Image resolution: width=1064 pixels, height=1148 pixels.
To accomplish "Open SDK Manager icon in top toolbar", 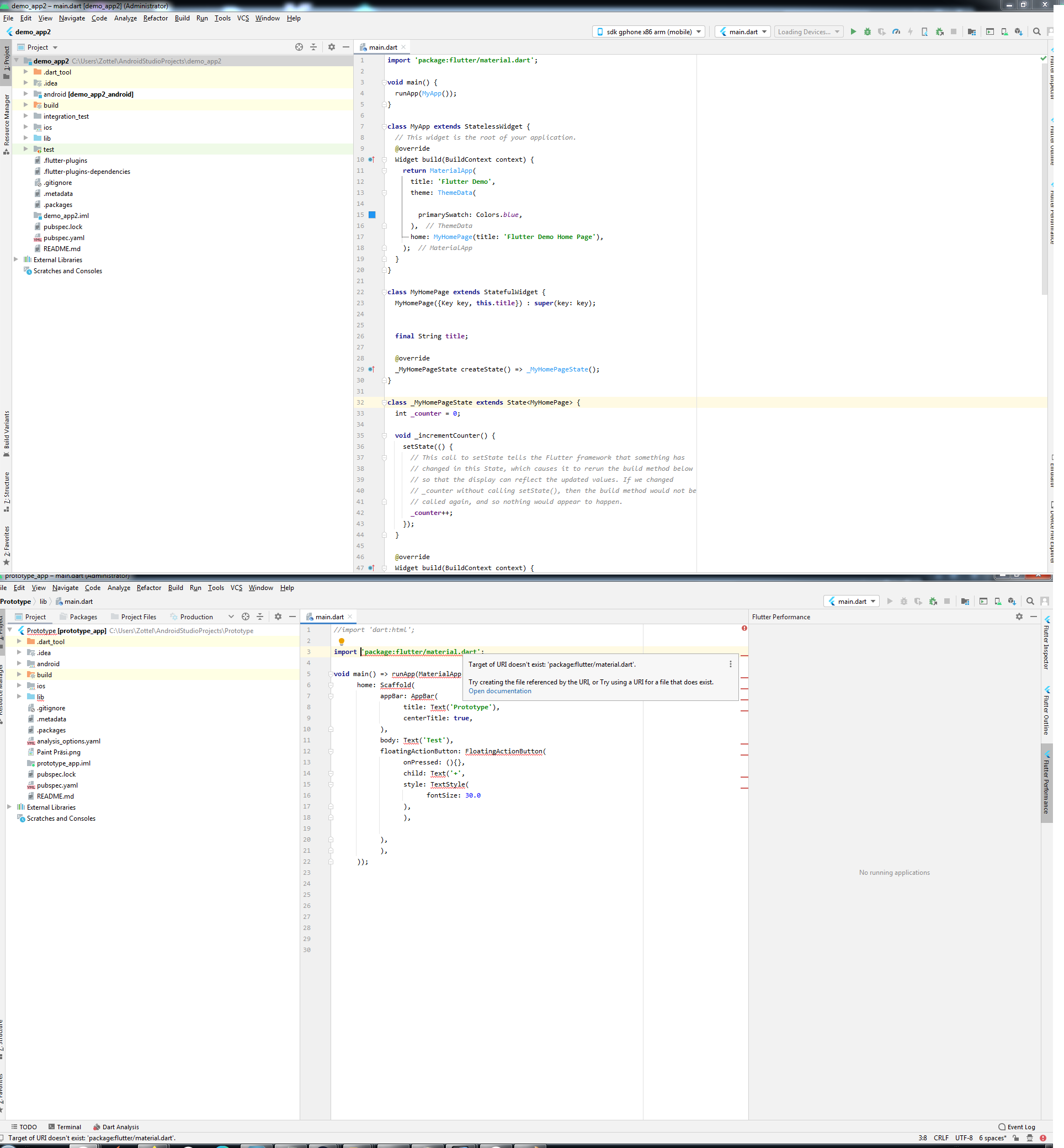I will point(1018,31).
